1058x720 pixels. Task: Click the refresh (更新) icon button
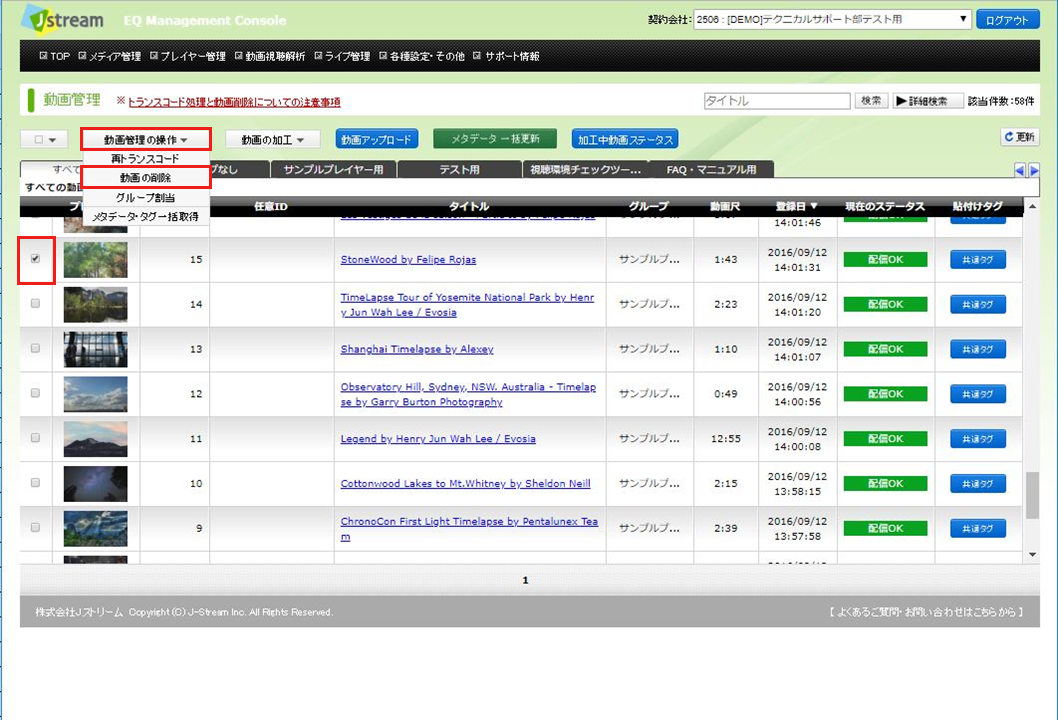(x=1020, y=138)
